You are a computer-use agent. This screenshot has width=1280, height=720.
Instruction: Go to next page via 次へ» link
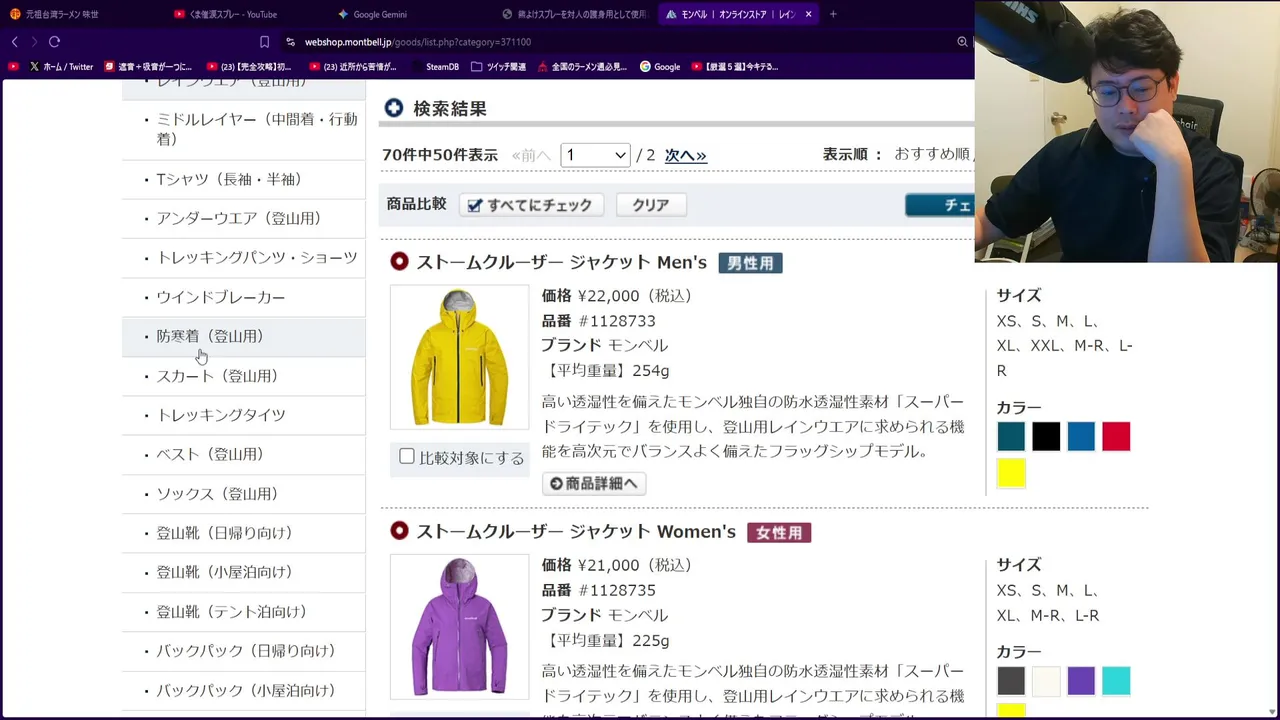click(x=686, y=155)
